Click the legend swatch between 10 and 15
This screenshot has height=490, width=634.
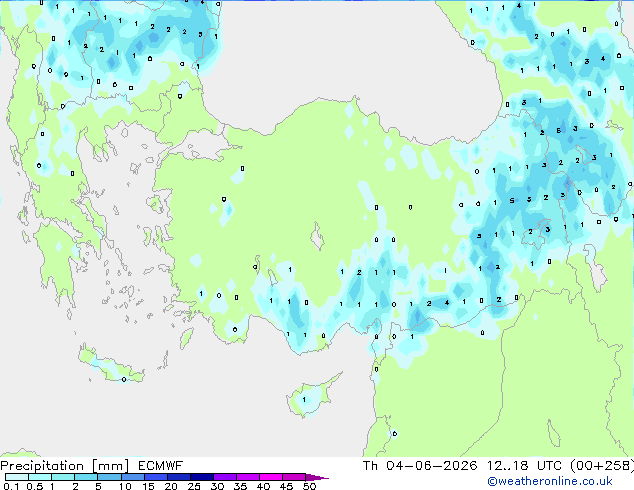pyautogui.click(x=132, y=477)
